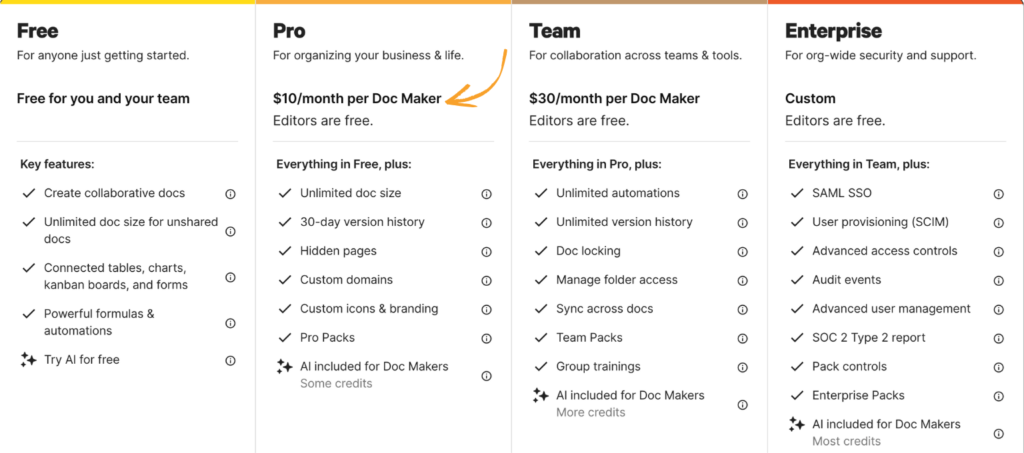Show info for Audit events feature
Screen dimensions: 1024x453
click(x=998, y=281)
